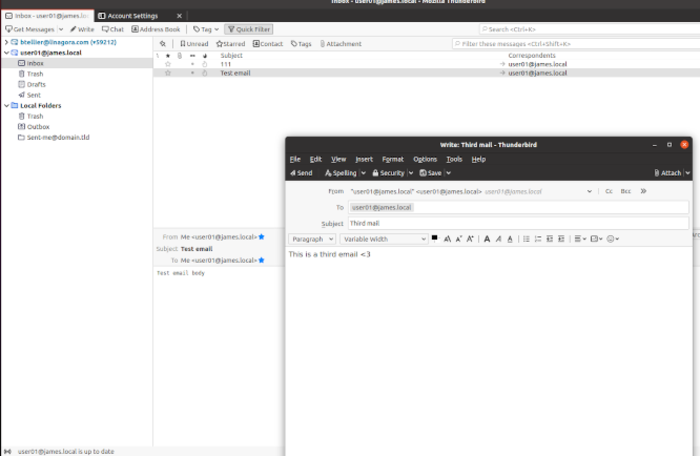Star the message with subject 111
The width and height of the screenshot is (700, 456).
pos(168,64)
